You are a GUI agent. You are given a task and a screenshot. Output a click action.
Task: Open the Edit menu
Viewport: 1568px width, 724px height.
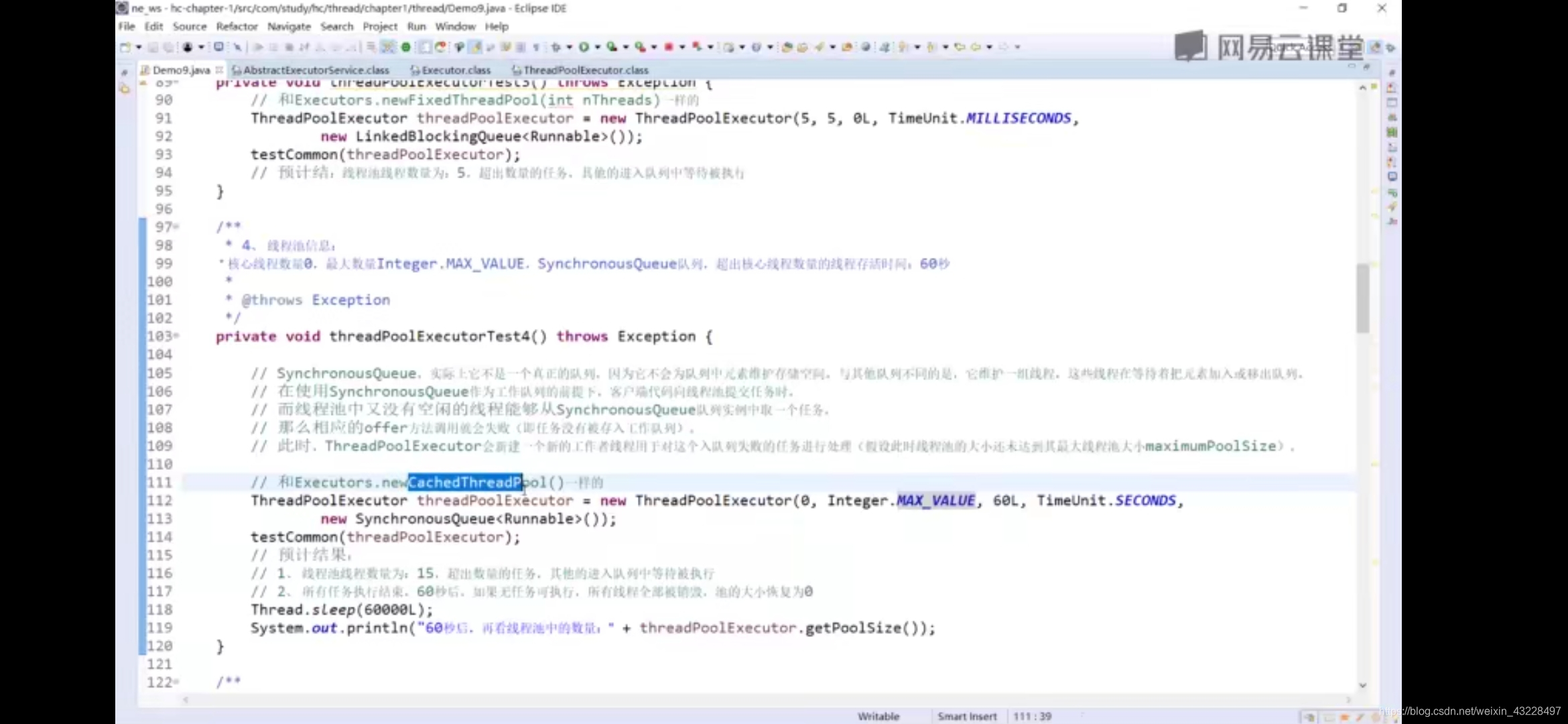click(153, 26)
